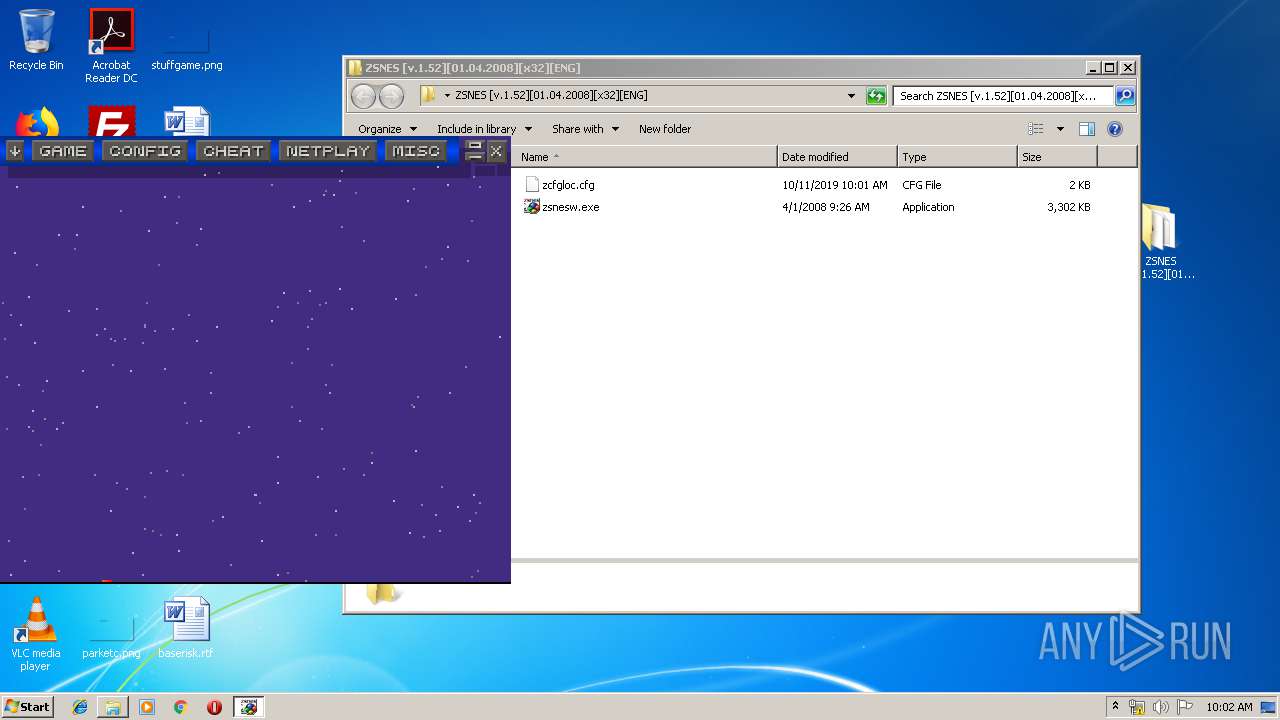
Task: Select zsnesw.exe application icon
Action: pos(532,207)
